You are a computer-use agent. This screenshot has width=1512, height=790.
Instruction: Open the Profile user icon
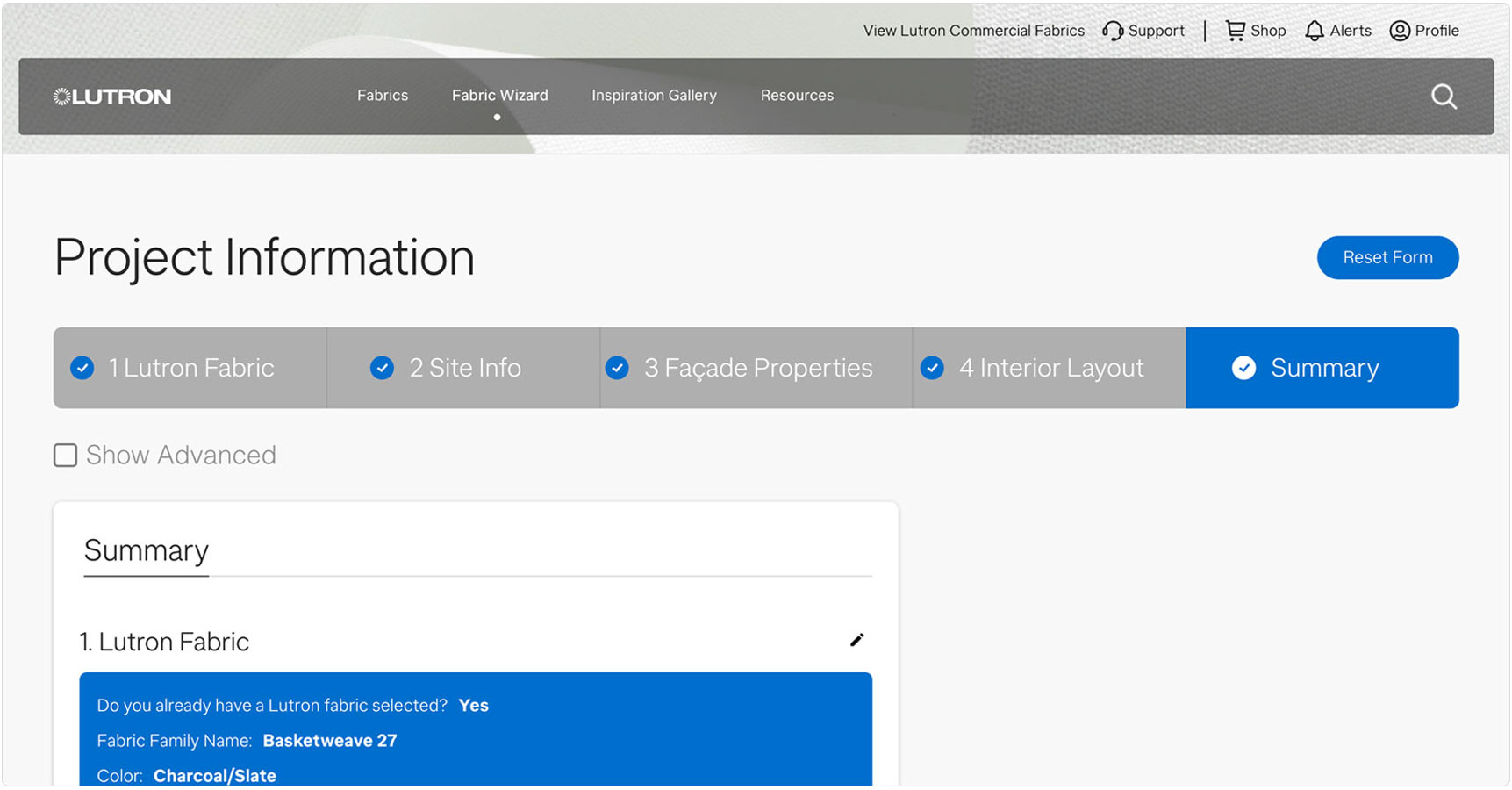(x=1400, y=31)
